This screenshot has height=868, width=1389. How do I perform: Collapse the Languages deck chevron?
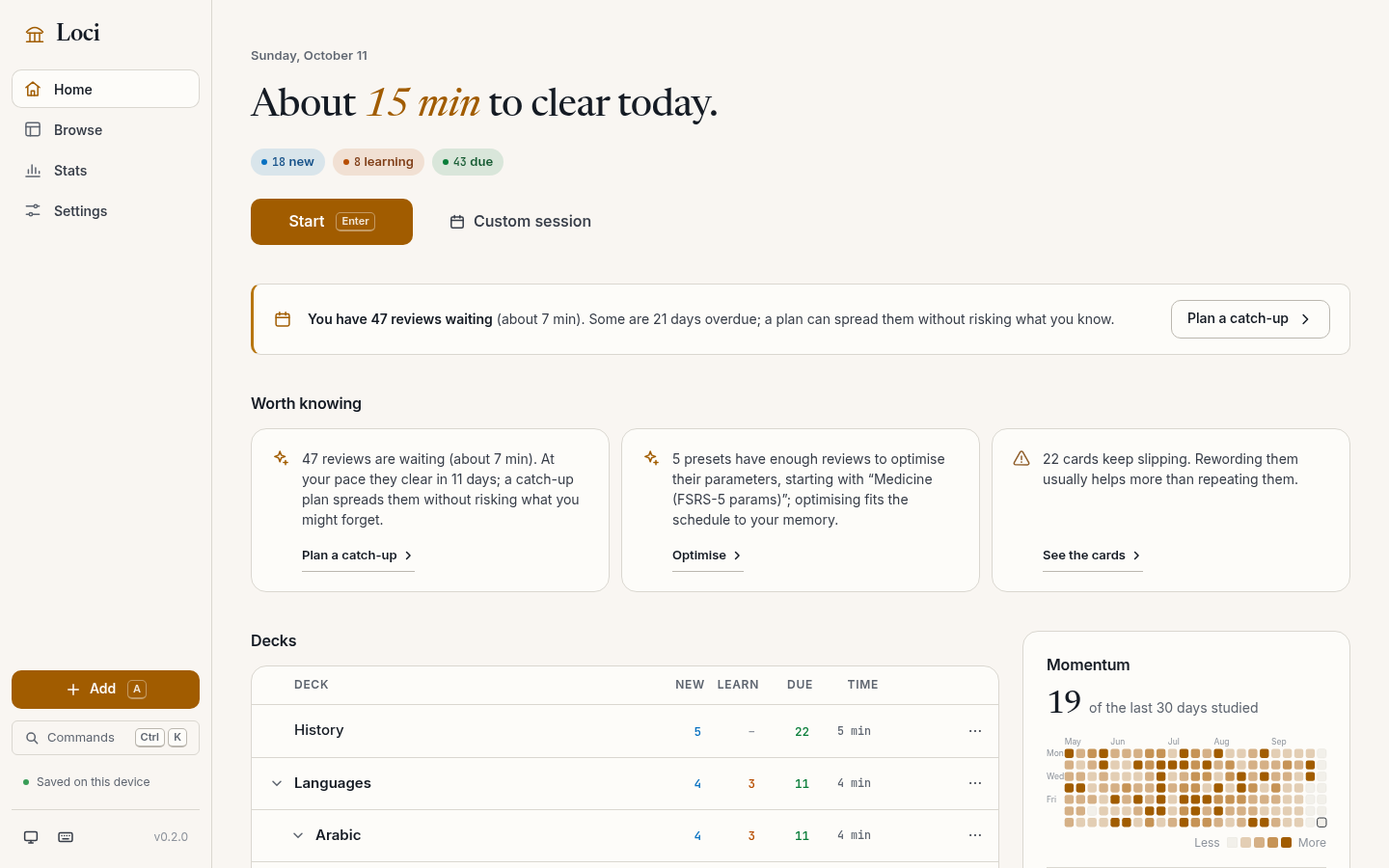pyautogui.click(x=277, y=783)
